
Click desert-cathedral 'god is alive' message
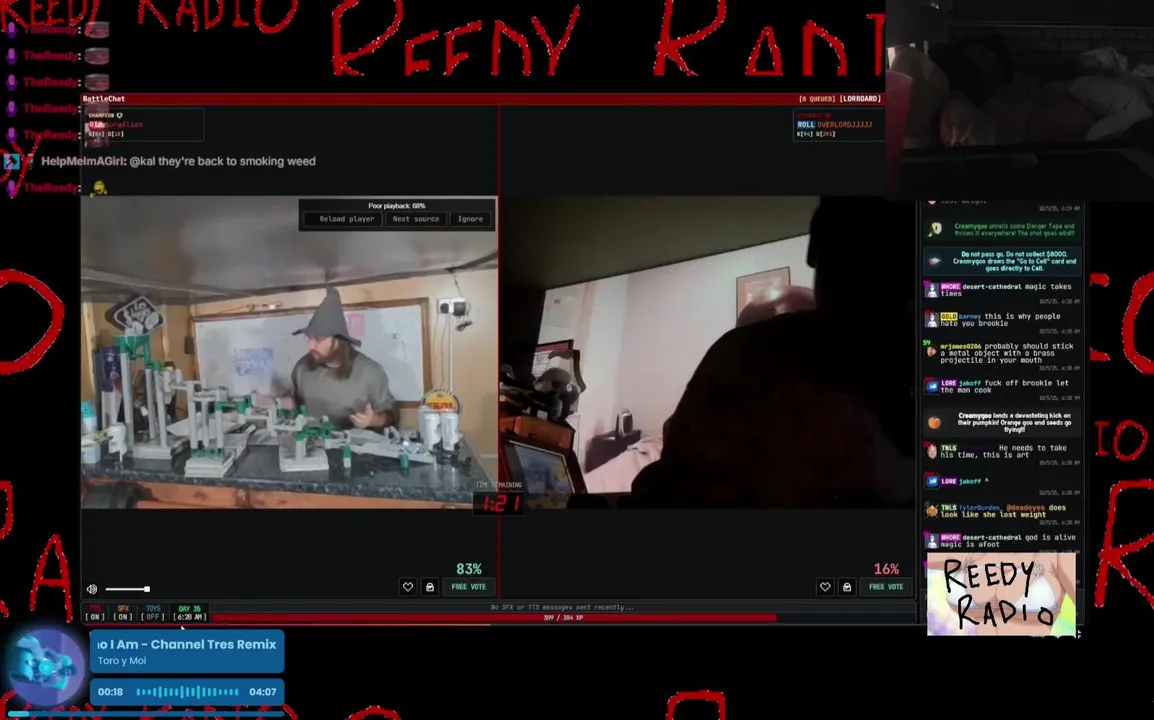[x=1001, y=540]
